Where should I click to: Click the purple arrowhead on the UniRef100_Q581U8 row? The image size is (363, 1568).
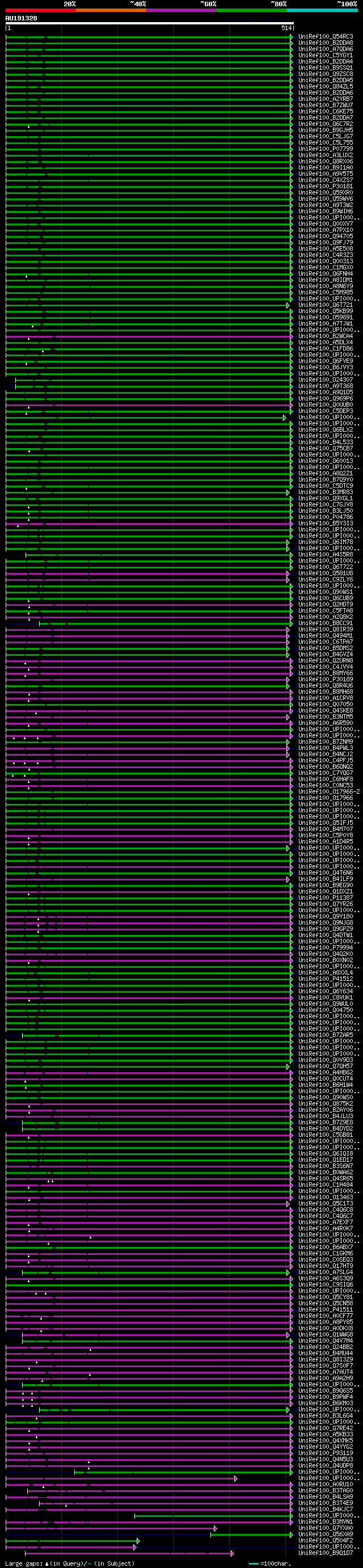288,574
